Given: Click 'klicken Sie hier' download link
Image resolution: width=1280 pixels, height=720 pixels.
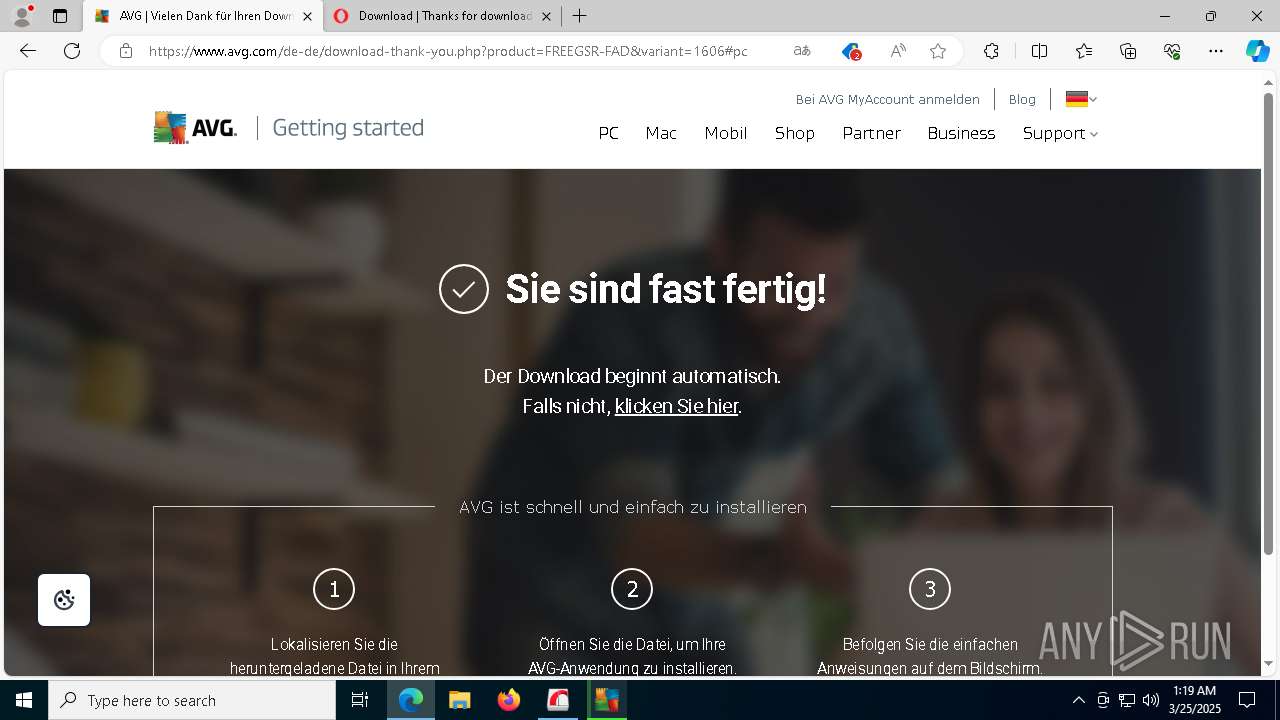Looking at the screenshot, I should (x=676, y=406).
